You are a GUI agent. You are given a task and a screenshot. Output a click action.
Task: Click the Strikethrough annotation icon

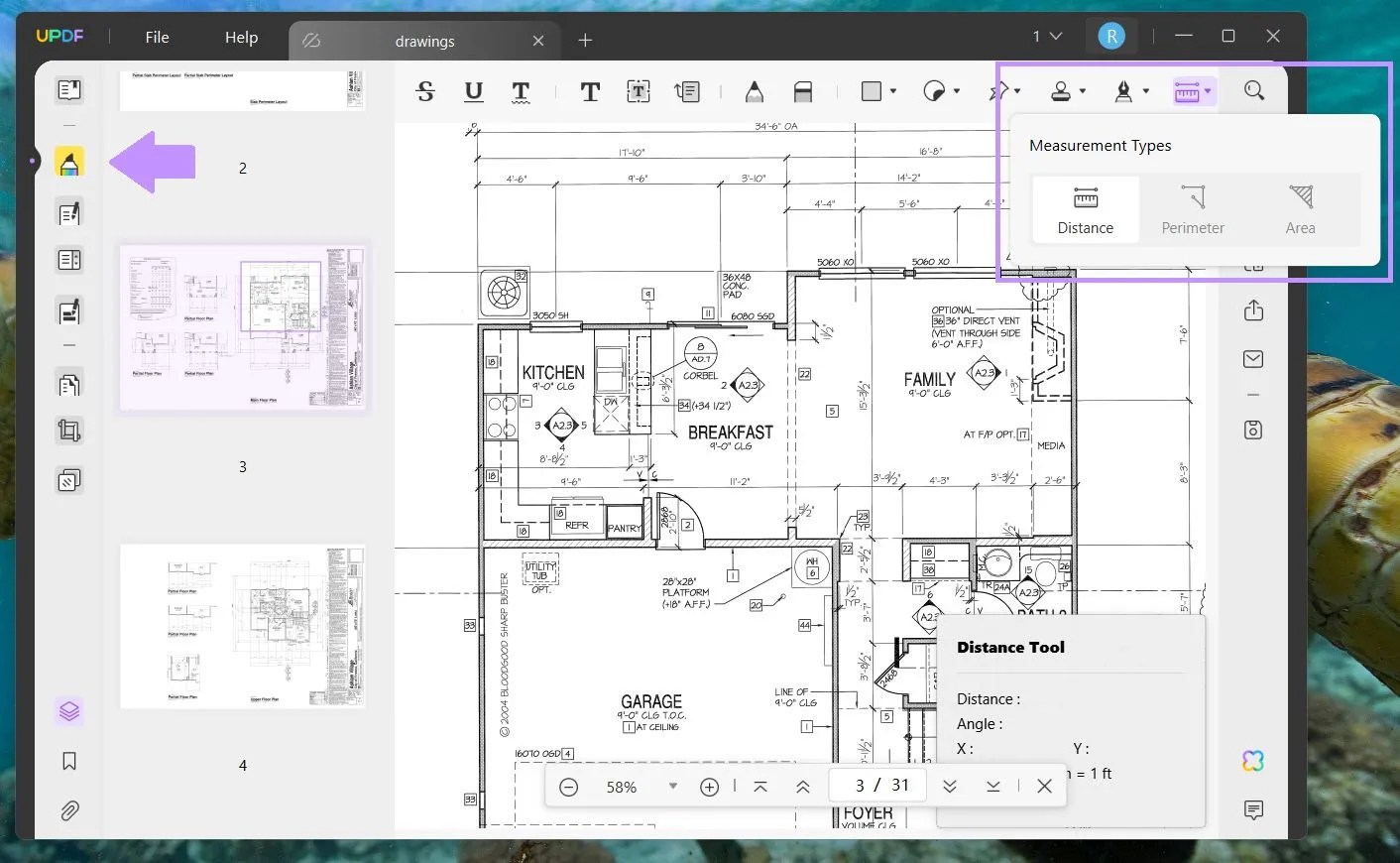pos(425,91)
